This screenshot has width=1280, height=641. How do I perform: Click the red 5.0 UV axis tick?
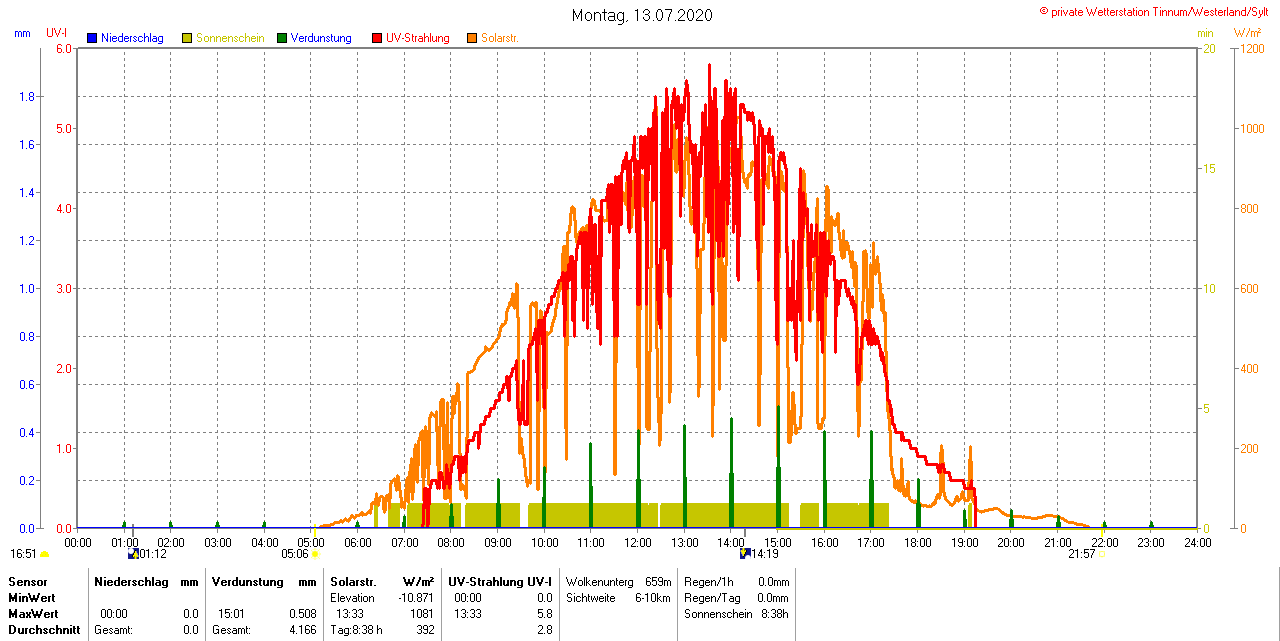(64, 129)
